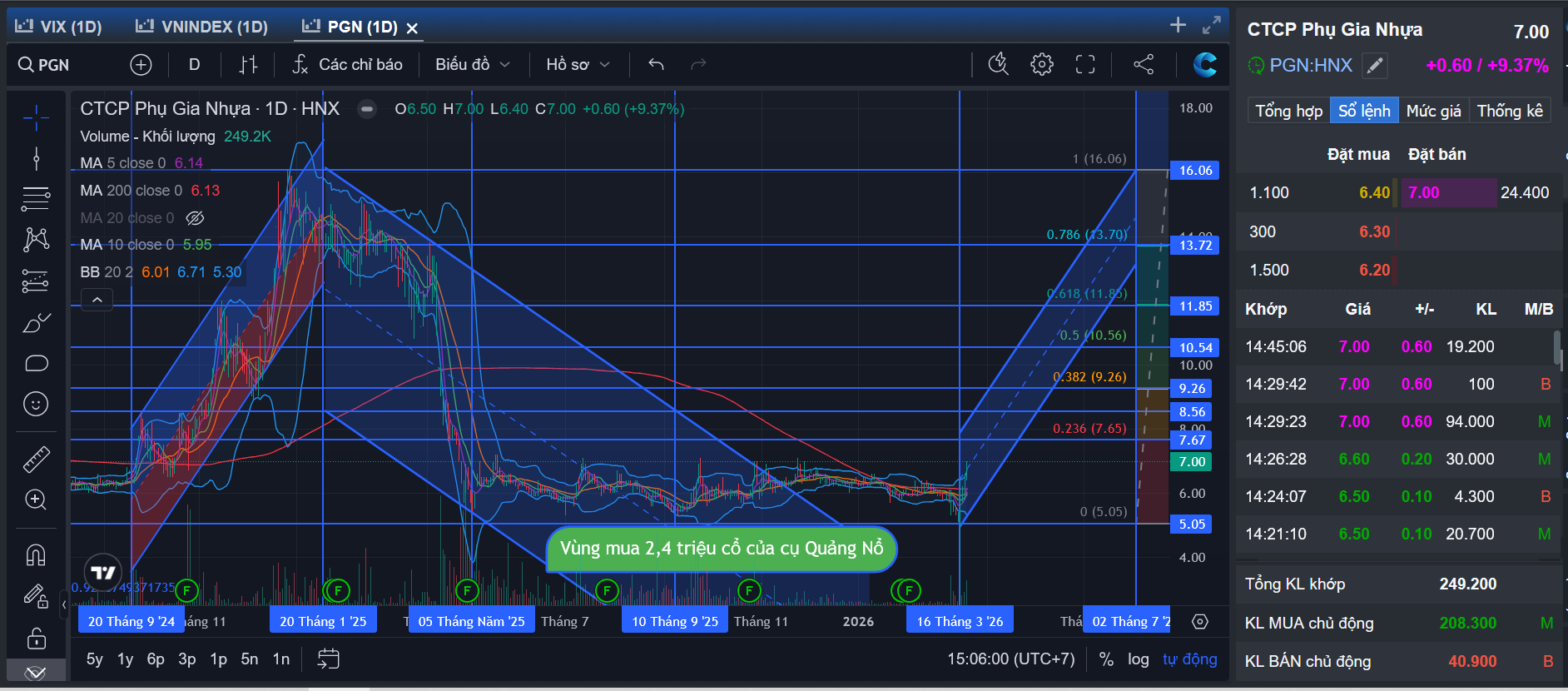Toggle magnet mode for drawings
This screenshot has width=1568, height=691.
(x=36, y=554)
